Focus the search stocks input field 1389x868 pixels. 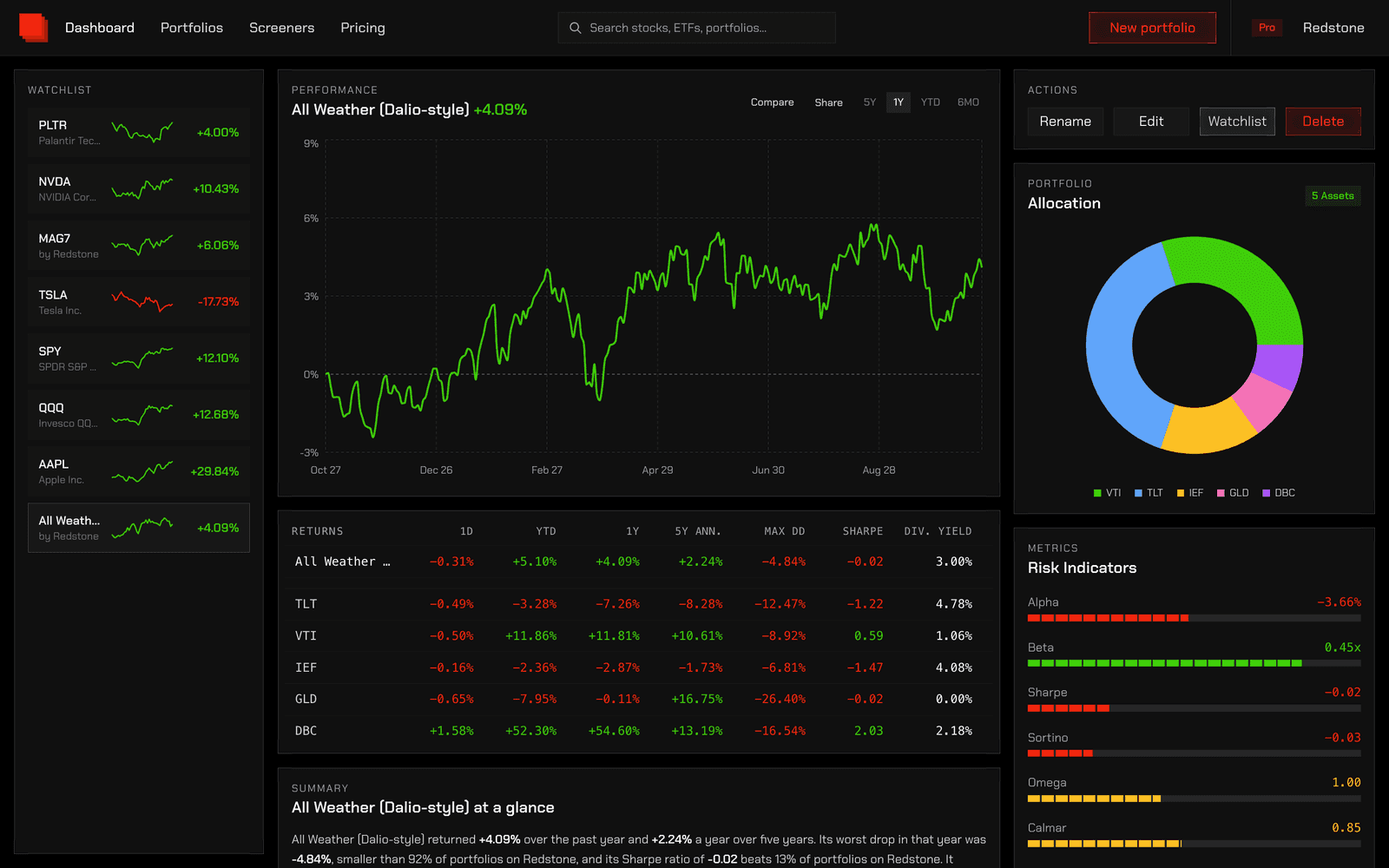coord(696,28)
